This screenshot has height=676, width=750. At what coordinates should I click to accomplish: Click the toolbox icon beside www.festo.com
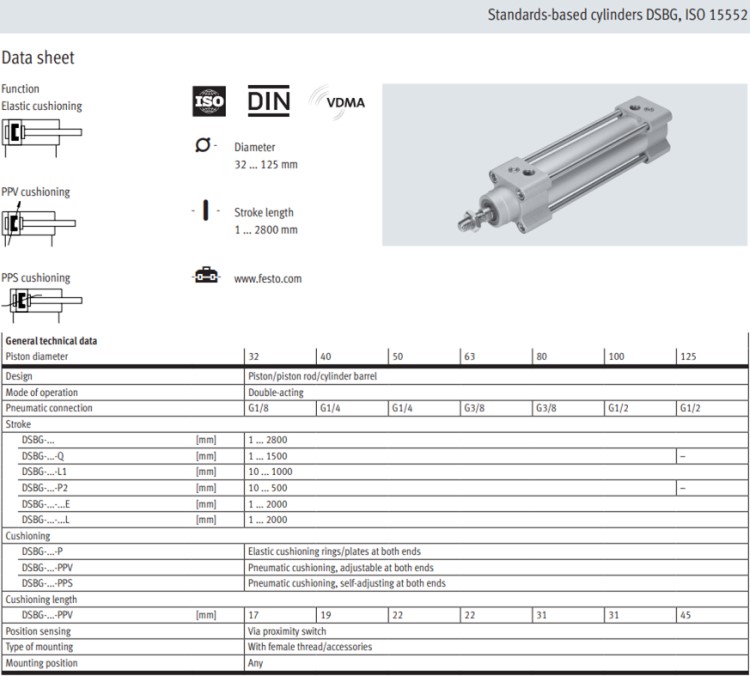tap(205, 277)
